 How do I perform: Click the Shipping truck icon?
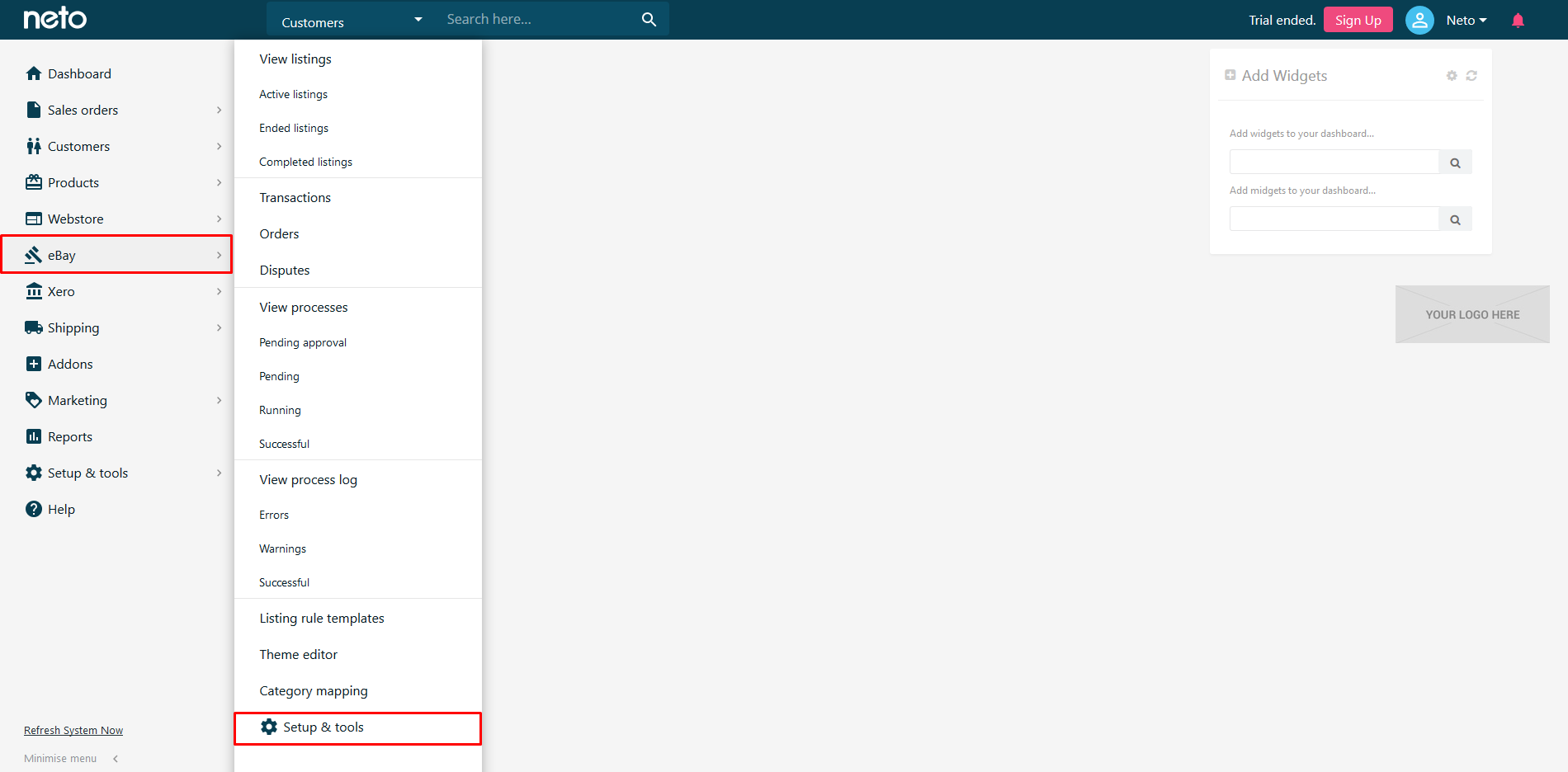click(34, 327)
